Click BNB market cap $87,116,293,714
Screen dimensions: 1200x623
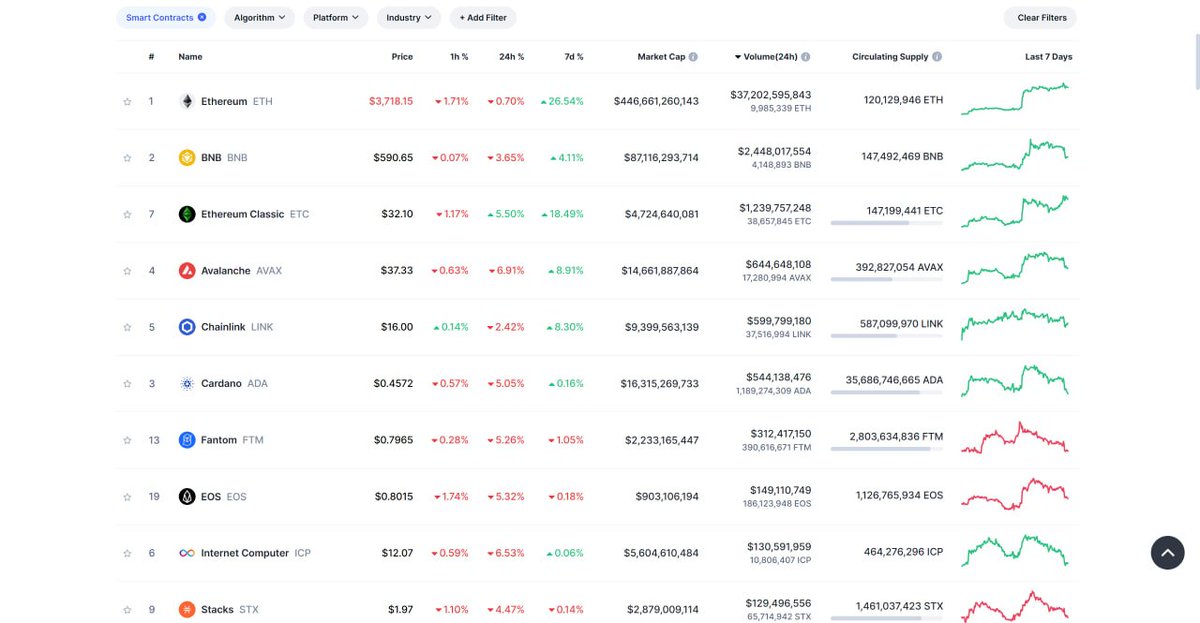click(660, 158)
